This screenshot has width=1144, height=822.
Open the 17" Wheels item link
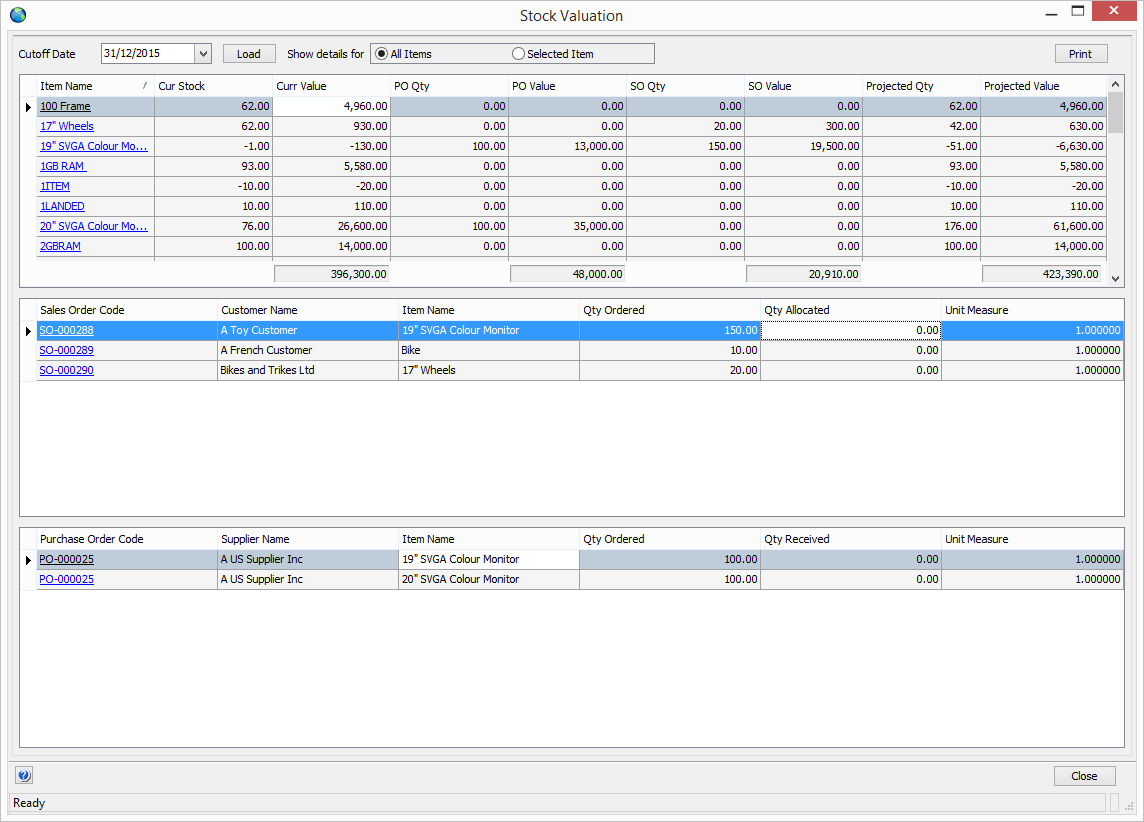67,126
